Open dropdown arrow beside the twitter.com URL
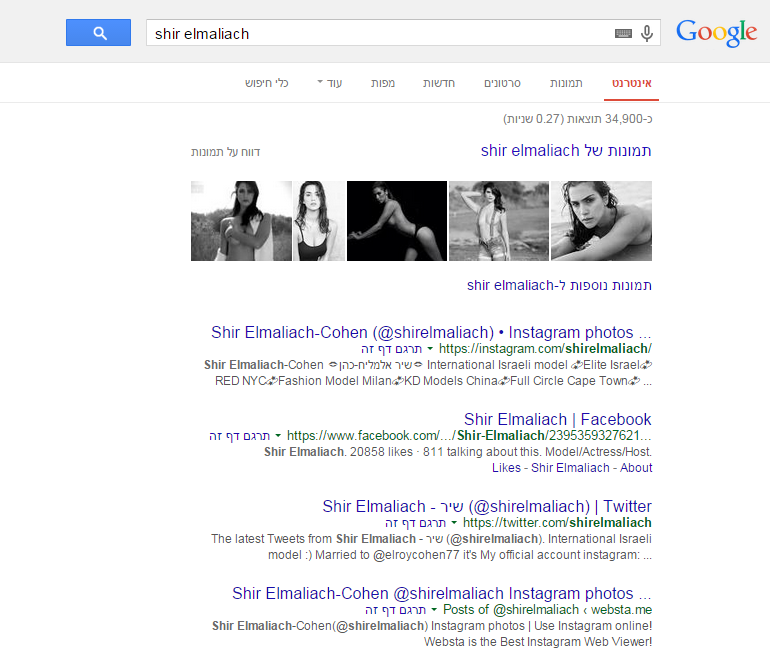Screen dimensions: 770x664 click(454, 523)
